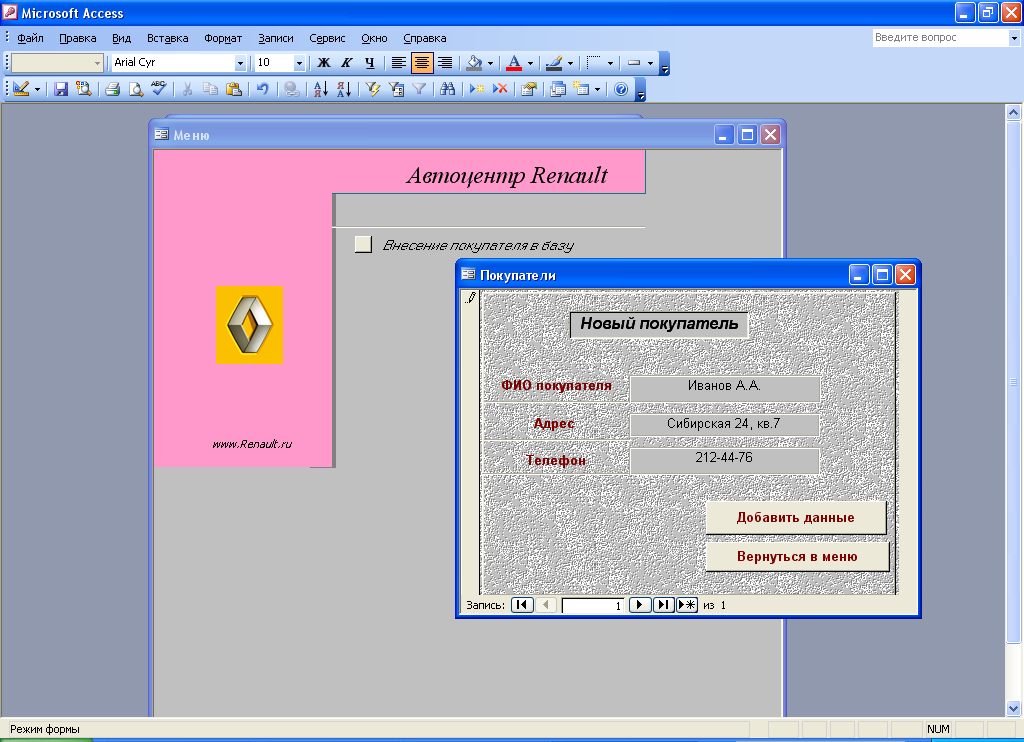The height and width of the screenshot is (742, 1024).
Task: Toggle center text alignment
Action: [x=422, y=63]
